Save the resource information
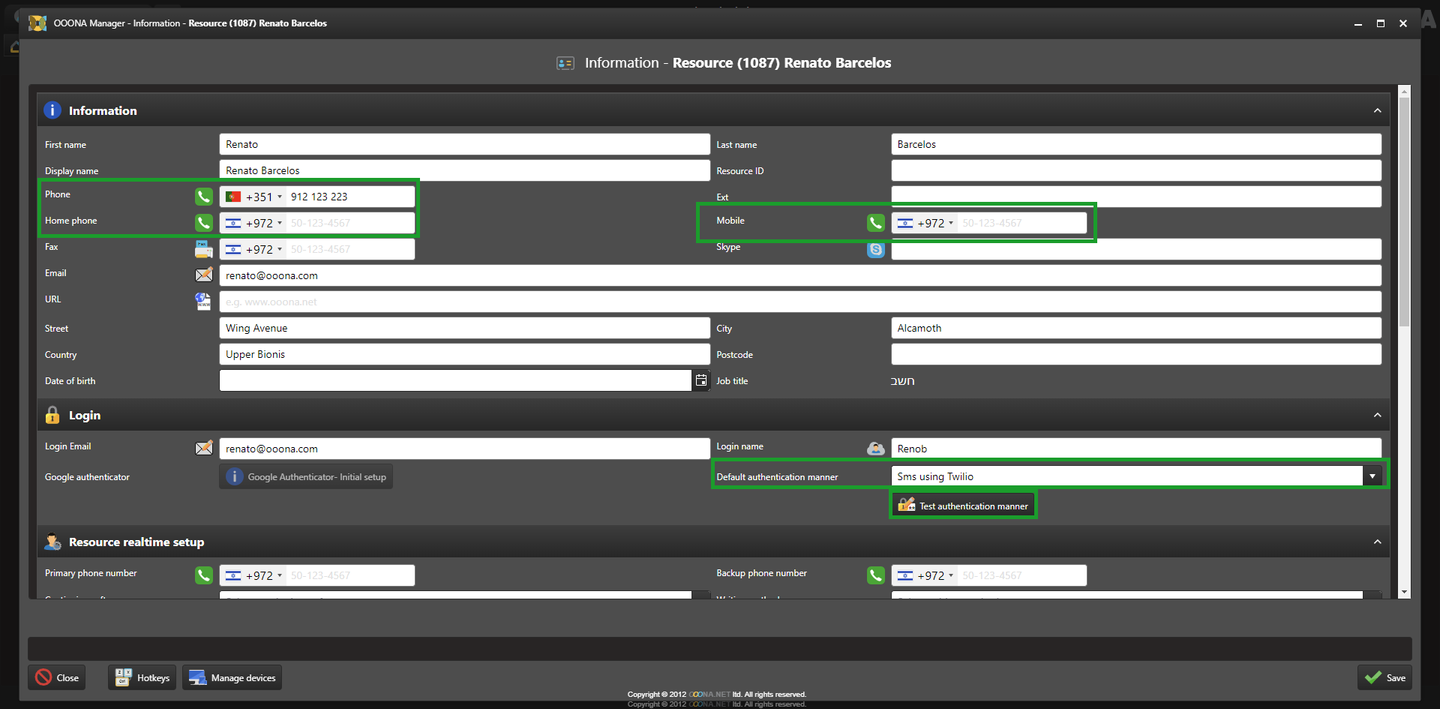The height and width of the screenshot is (709, 1440). 1385,677
